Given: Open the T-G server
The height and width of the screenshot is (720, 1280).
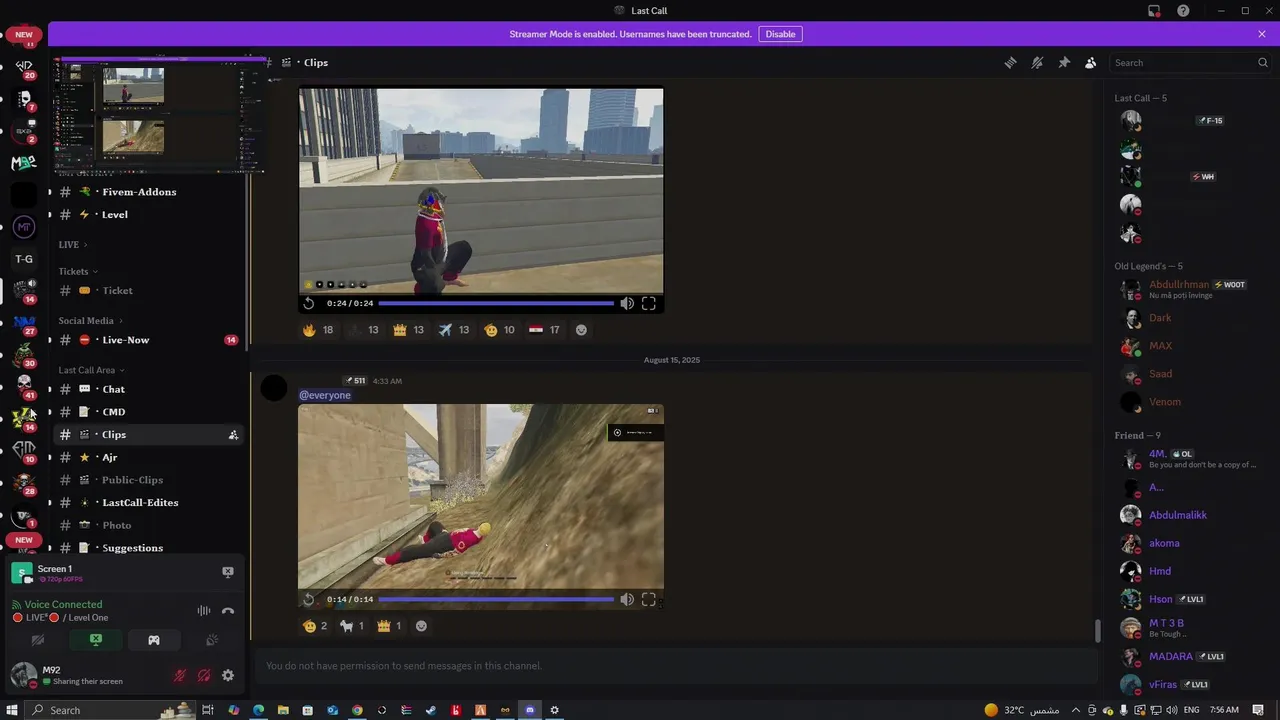Looking at the screenshot, I should [24, 259].
